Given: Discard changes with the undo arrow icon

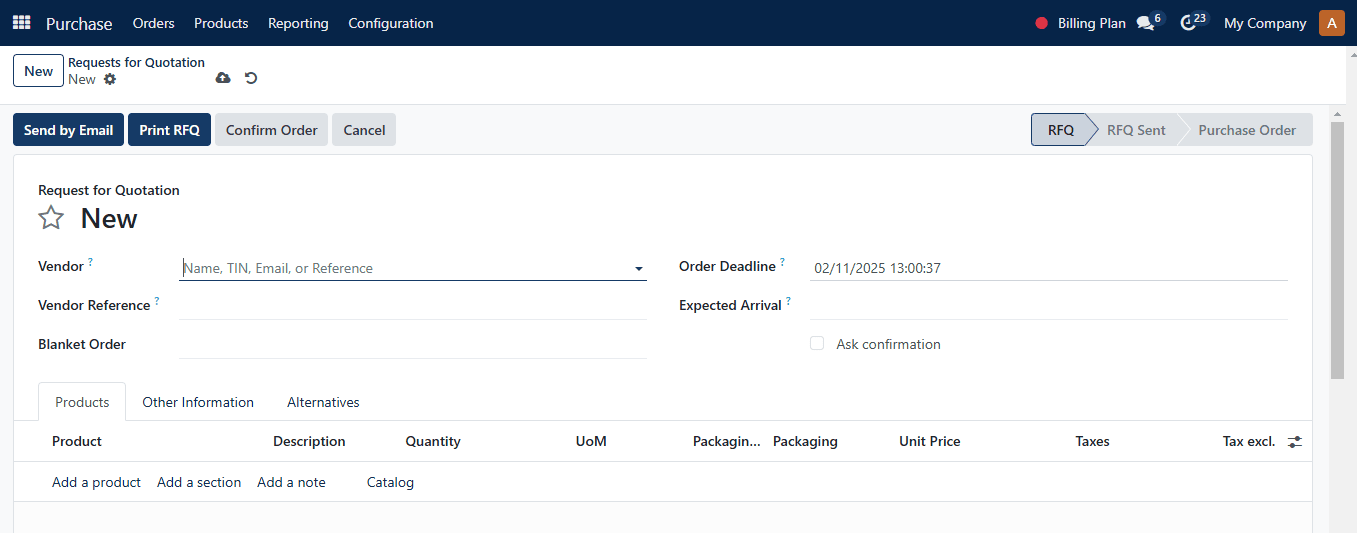Looking at the screenshot, I should point(251,78).
